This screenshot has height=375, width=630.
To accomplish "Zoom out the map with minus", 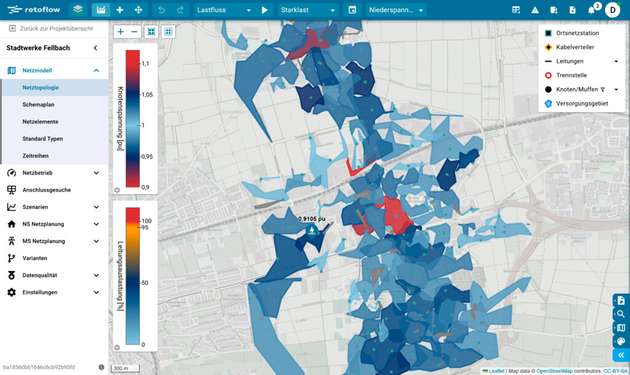I will click(x=134, y=31).
